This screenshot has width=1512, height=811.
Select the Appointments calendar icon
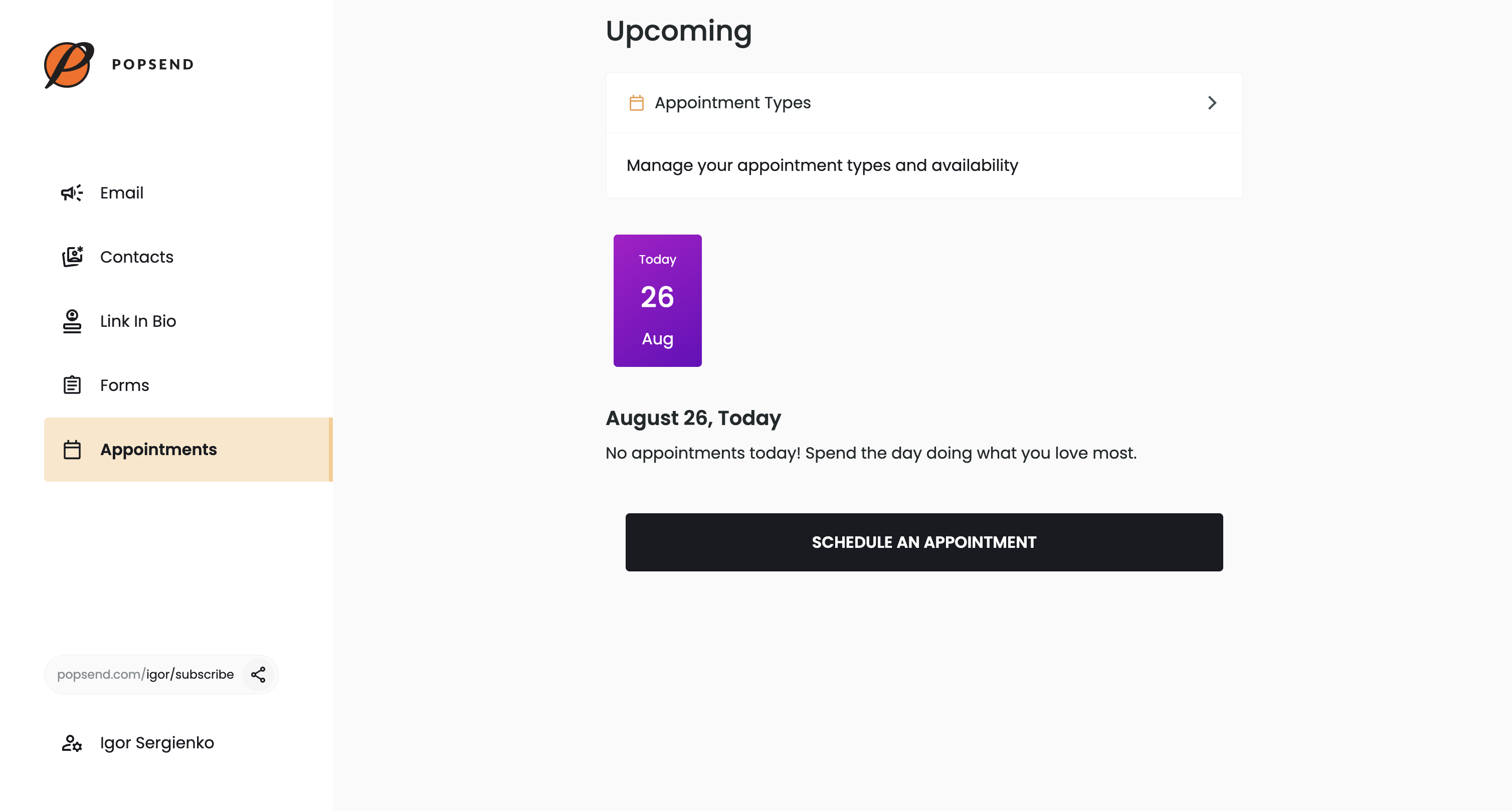pyautogui.click(x=72, y=450)
